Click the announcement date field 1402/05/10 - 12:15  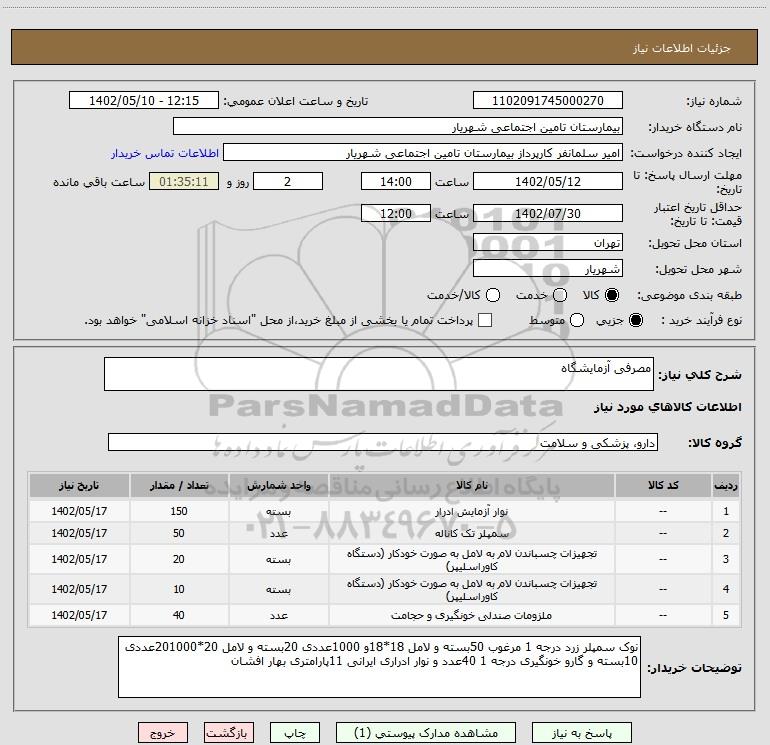144,100
